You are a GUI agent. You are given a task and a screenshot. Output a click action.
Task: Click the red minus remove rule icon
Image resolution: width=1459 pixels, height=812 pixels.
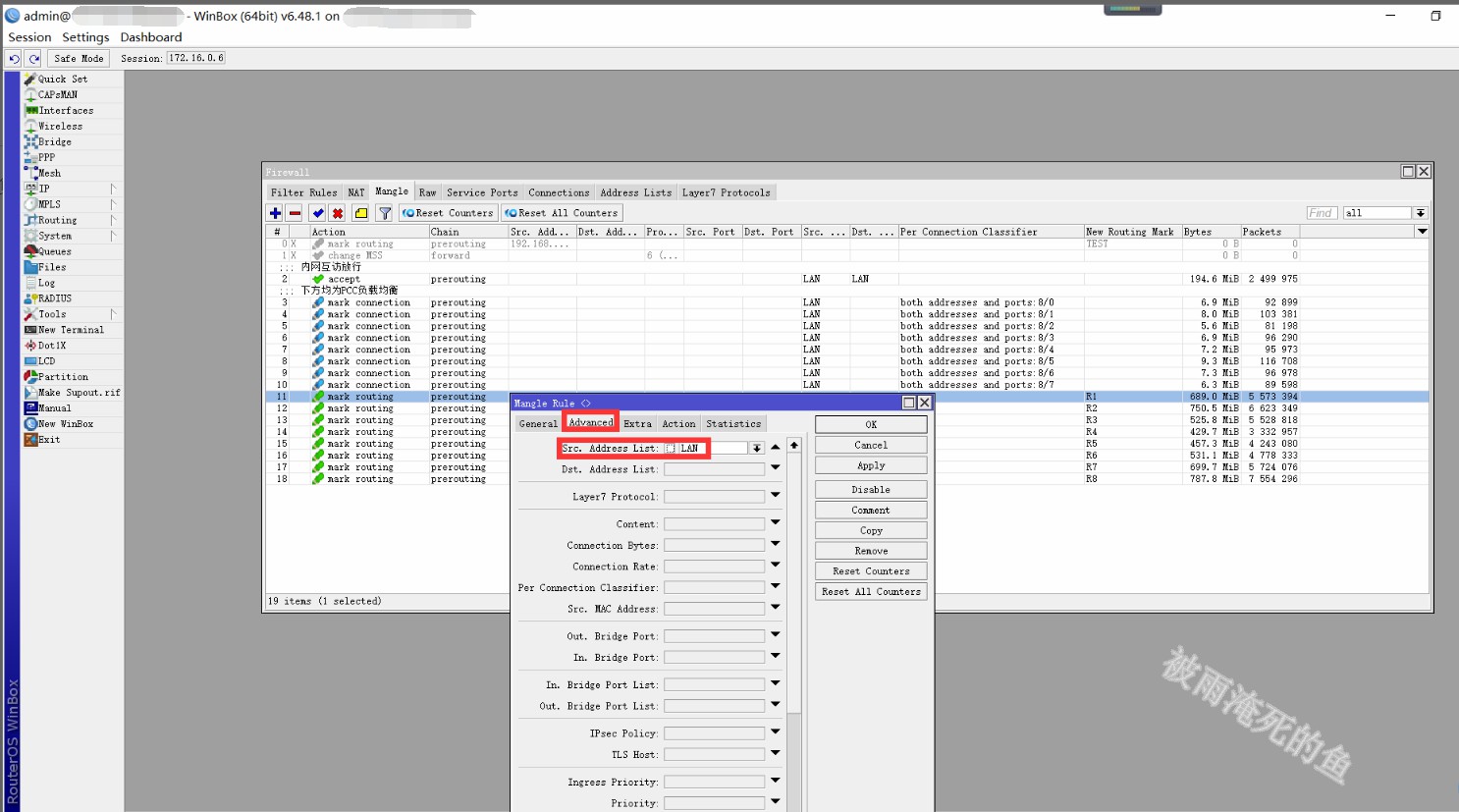pyautogui.click(x=295, y=213)
